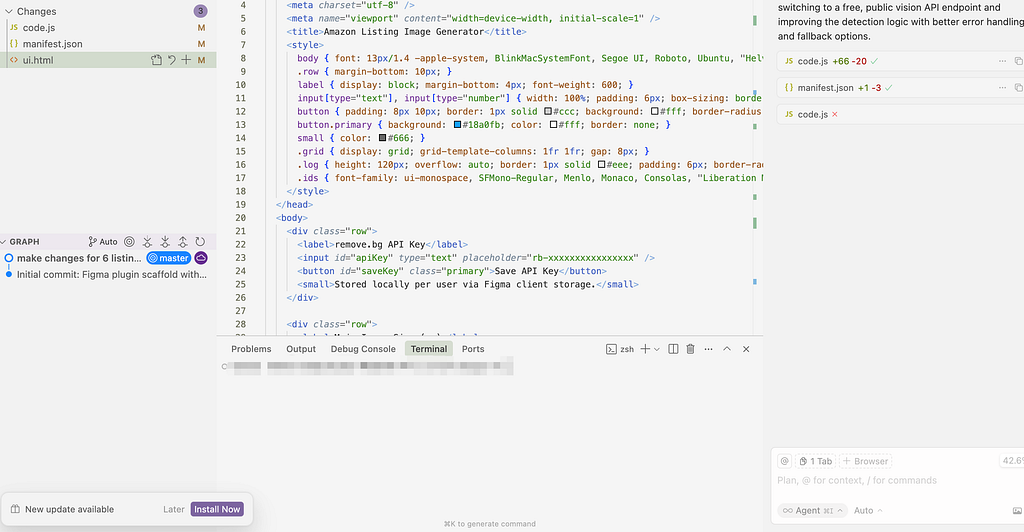Attach image icon in chat input
This screenshot has width=1024, height=532.
[1017, 510]
